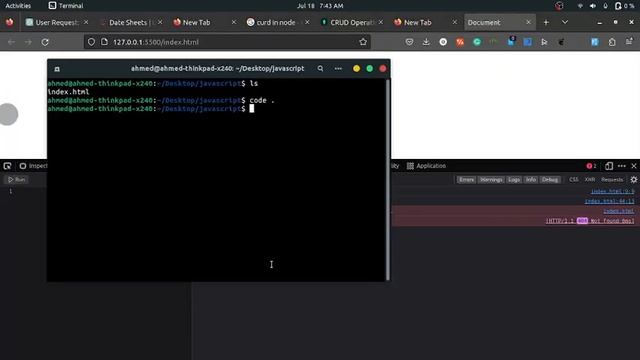Image resolution: width=640 pixels, height=360 pixels.
Task: Click the volume icon in the top bar
Action: tap(593, 6)
